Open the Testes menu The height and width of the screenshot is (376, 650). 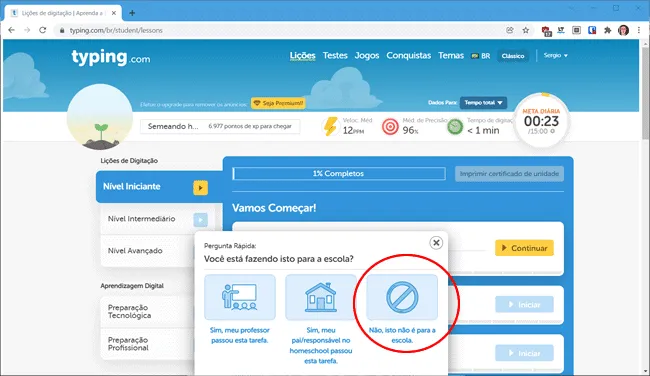click(x=335, y=55)
